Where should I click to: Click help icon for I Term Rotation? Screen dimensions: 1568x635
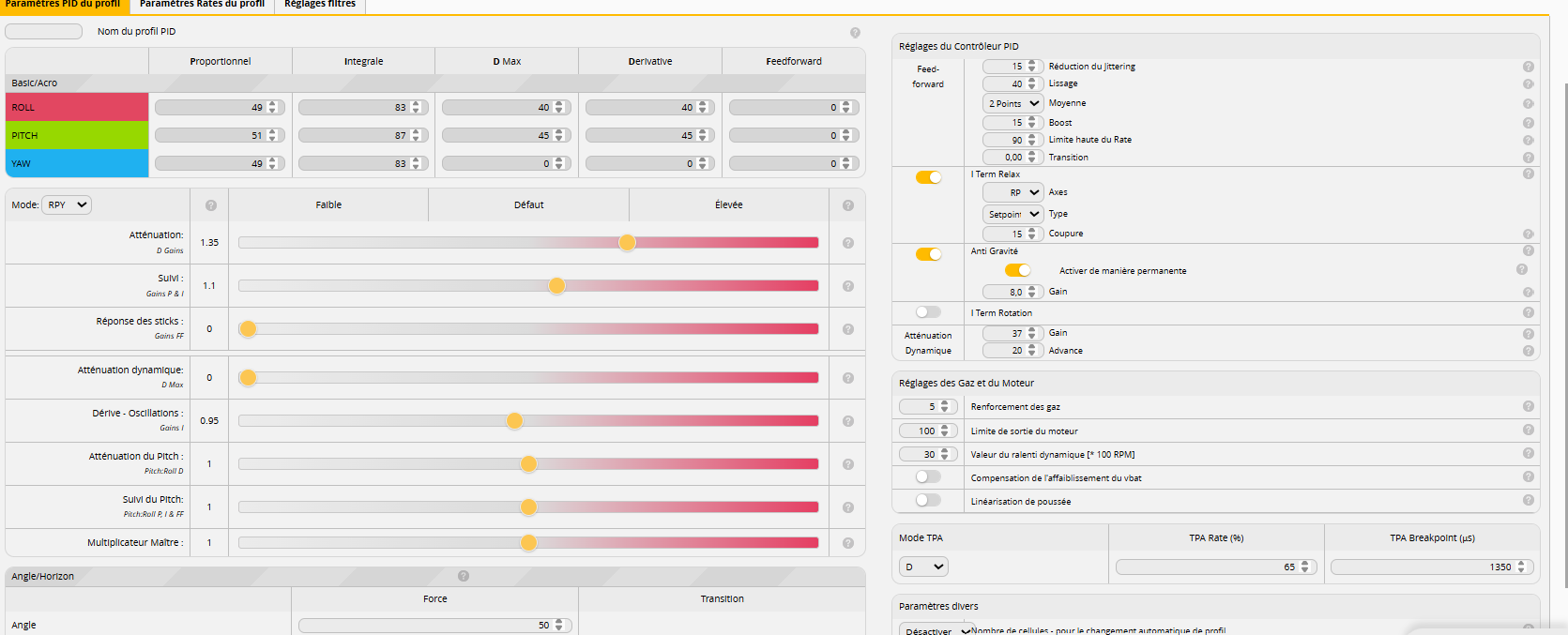[x=1528, y=312]
